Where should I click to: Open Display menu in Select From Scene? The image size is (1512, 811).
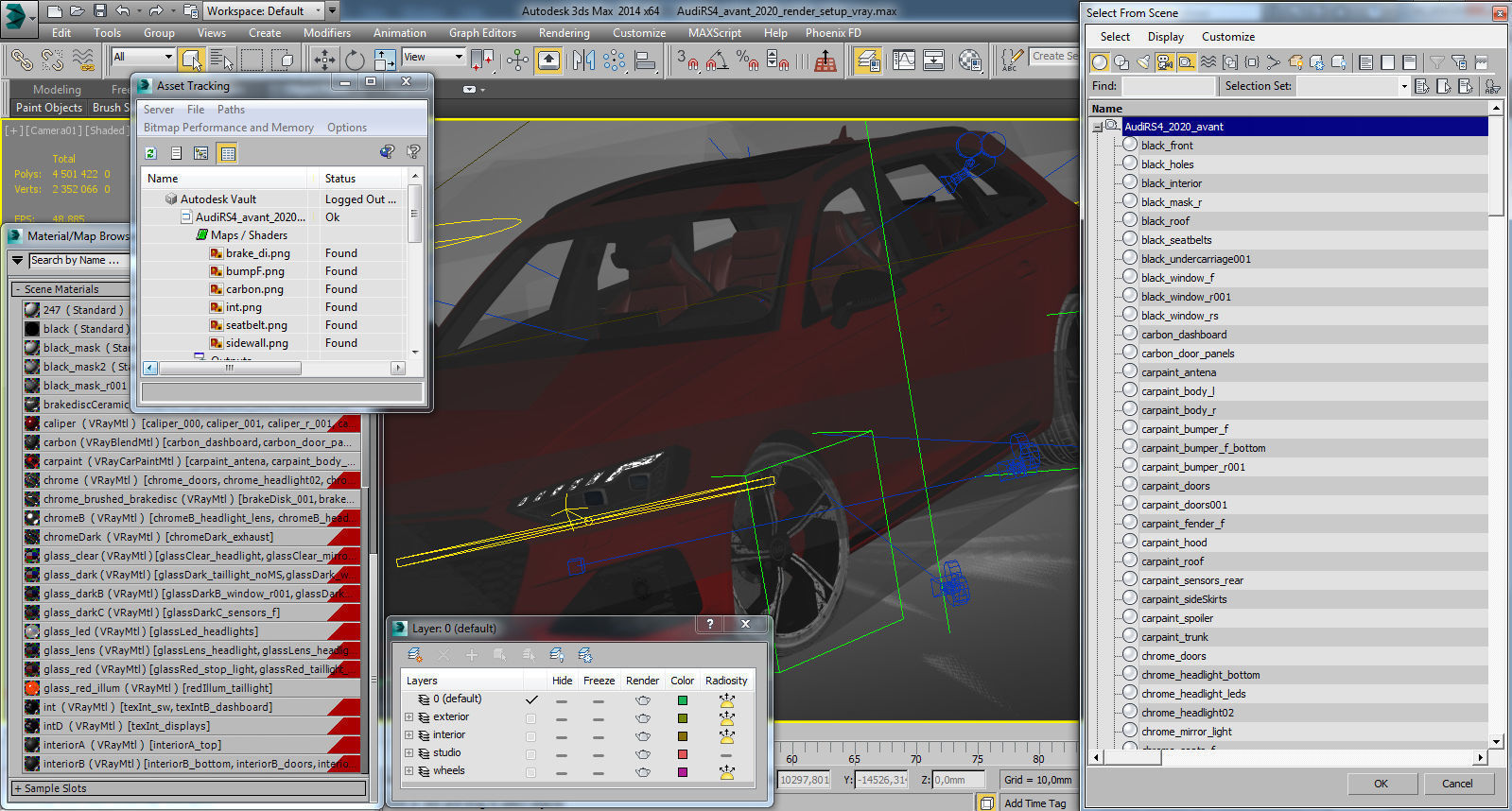[1165, 37]
